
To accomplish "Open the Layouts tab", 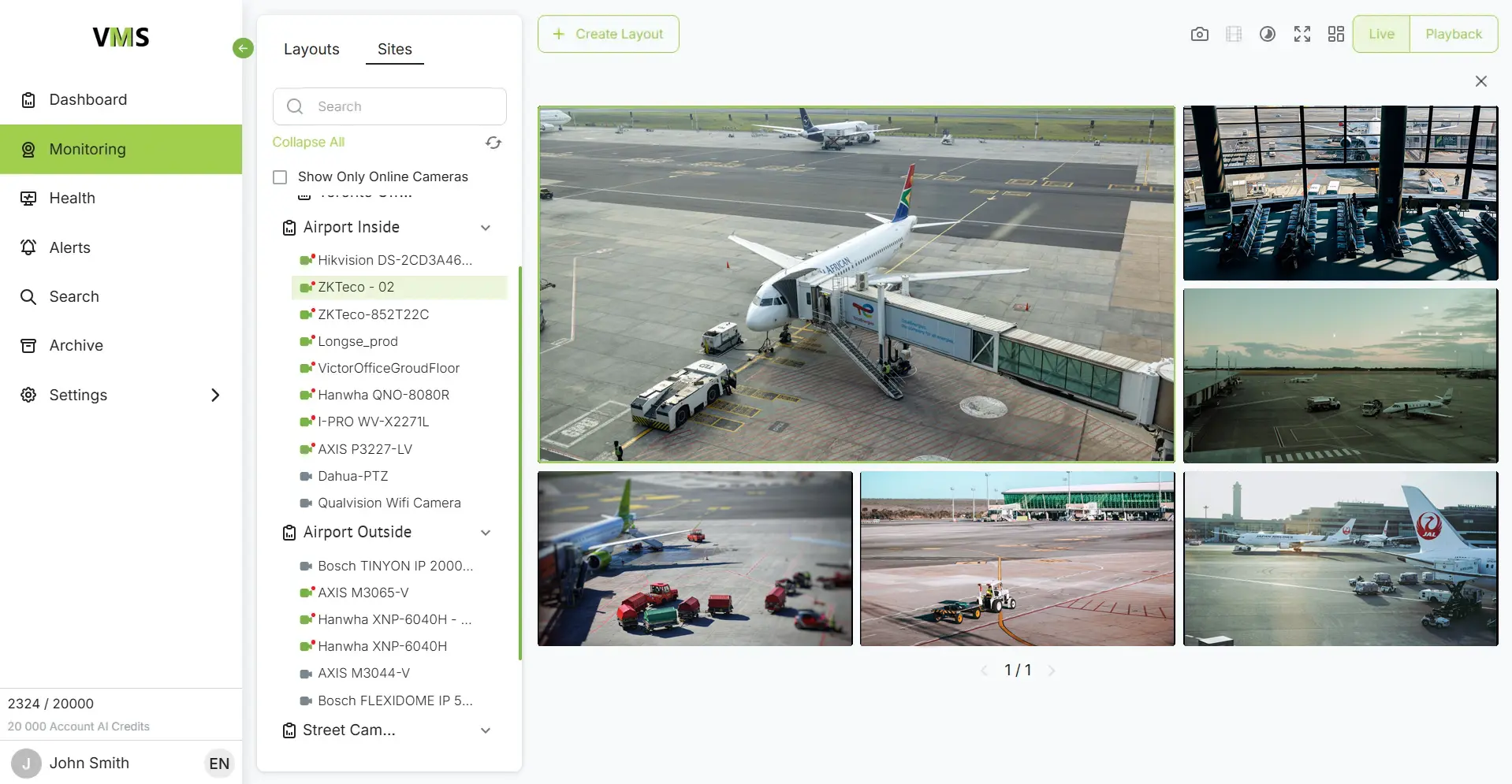I will pyautogui.click(x=311, y=49).
